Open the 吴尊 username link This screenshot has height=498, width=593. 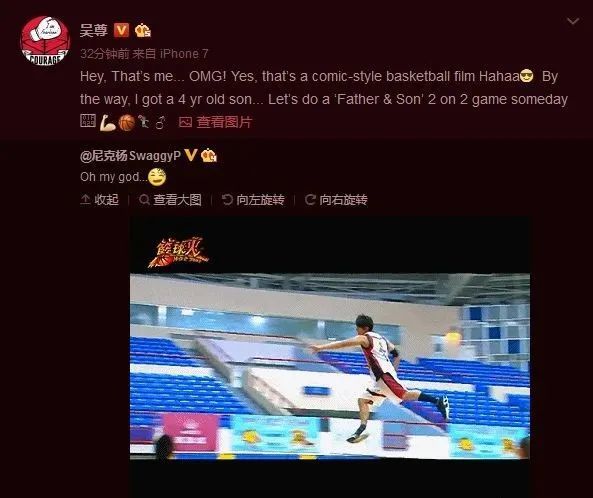[x=94, y=30]
